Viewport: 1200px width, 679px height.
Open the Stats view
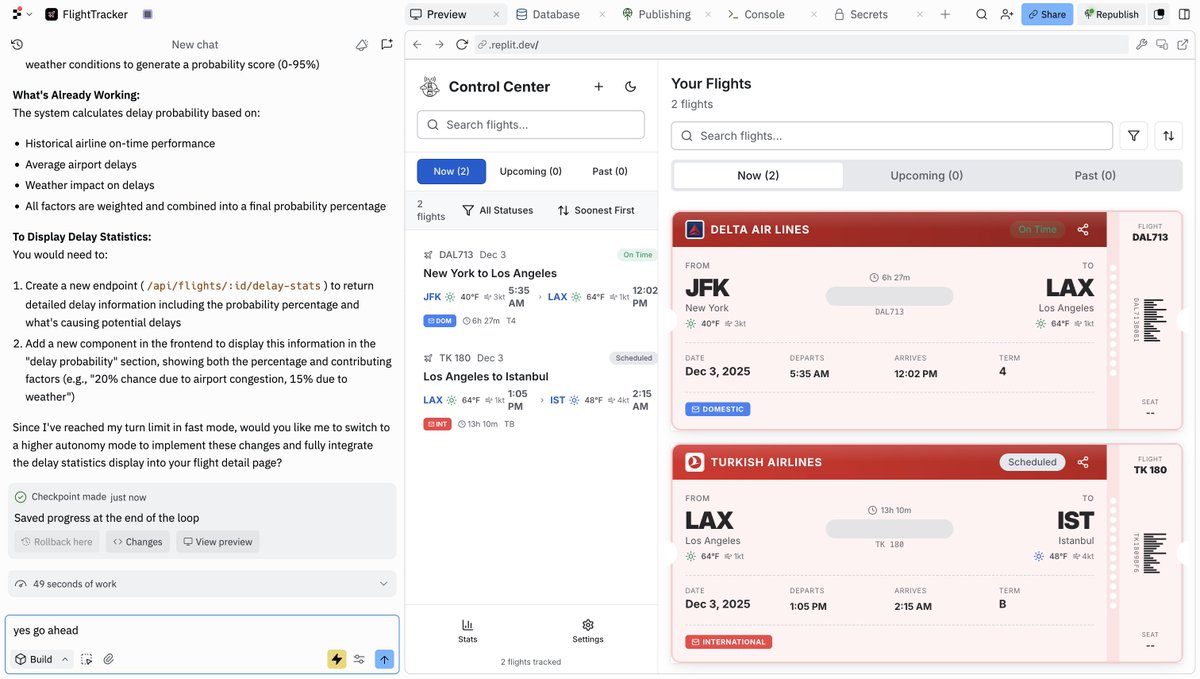pyautogui.click(x=467, y=631)
